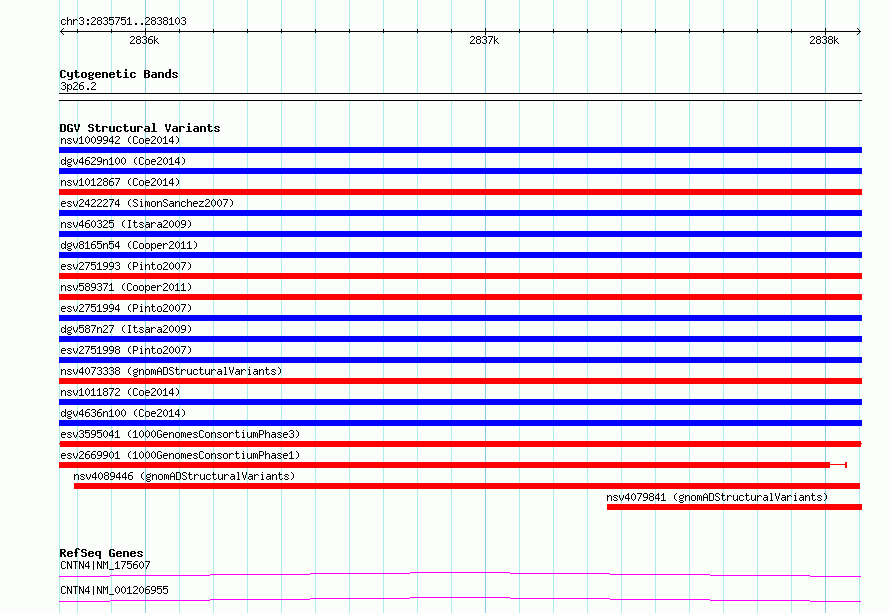
Task: Select variant label nsv1012867 (Coe2014)
Action: (x=120, y=182)
